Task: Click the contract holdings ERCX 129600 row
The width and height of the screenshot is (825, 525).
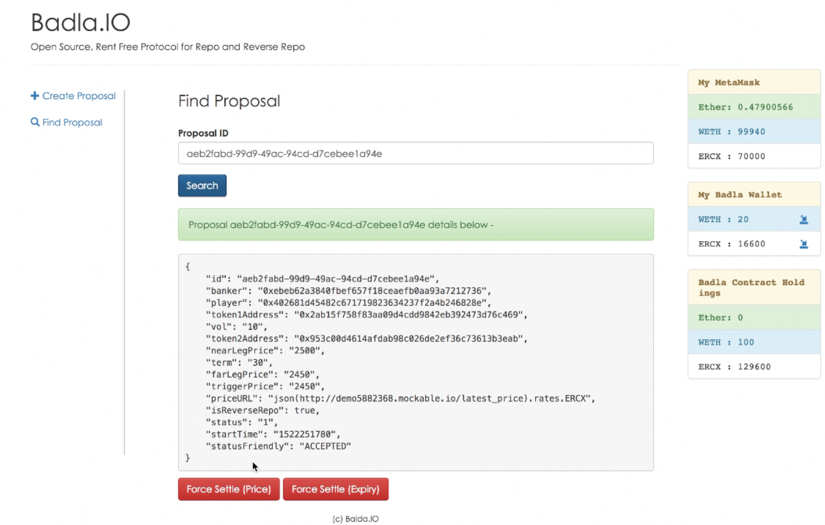Action: [753, 366]
